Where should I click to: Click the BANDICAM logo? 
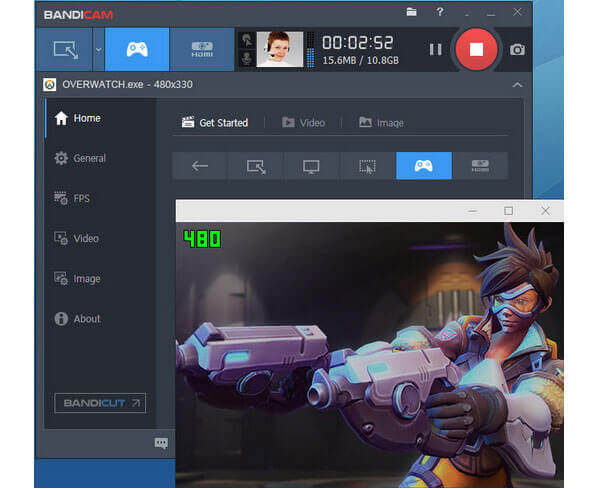coord(78,15)
